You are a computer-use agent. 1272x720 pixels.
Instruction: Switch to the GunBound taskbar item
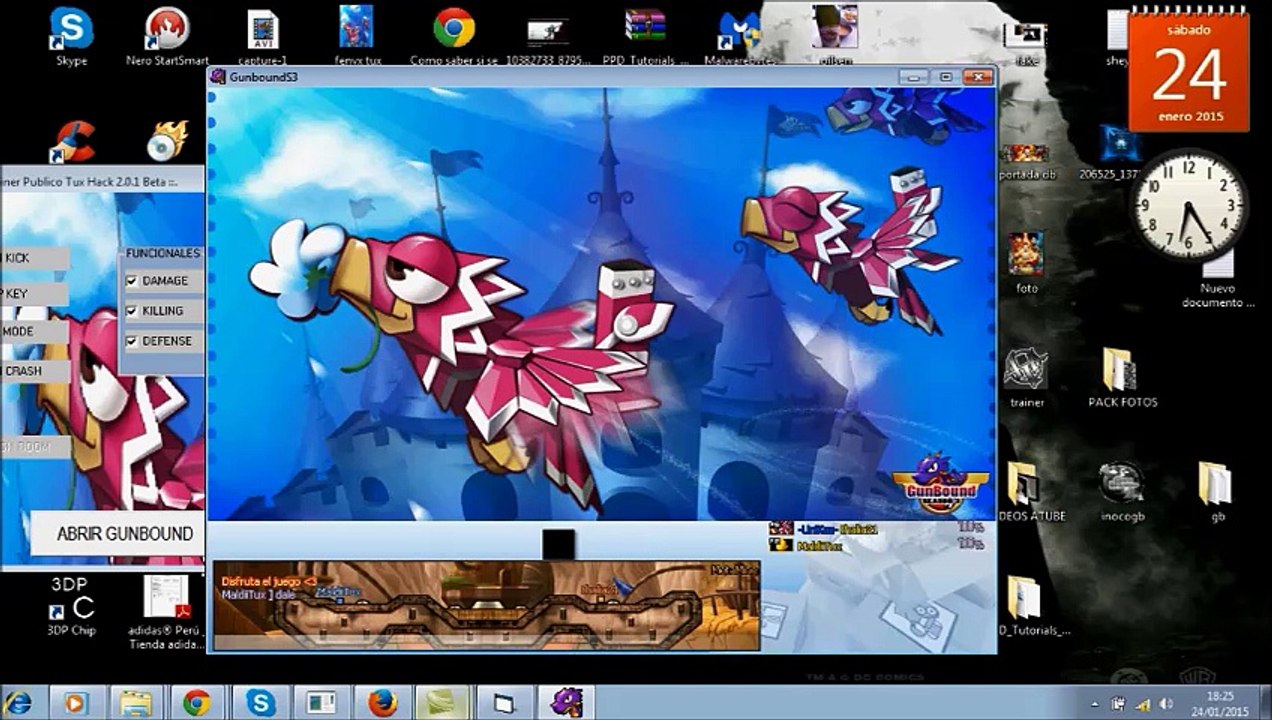[x=566, y=703]
